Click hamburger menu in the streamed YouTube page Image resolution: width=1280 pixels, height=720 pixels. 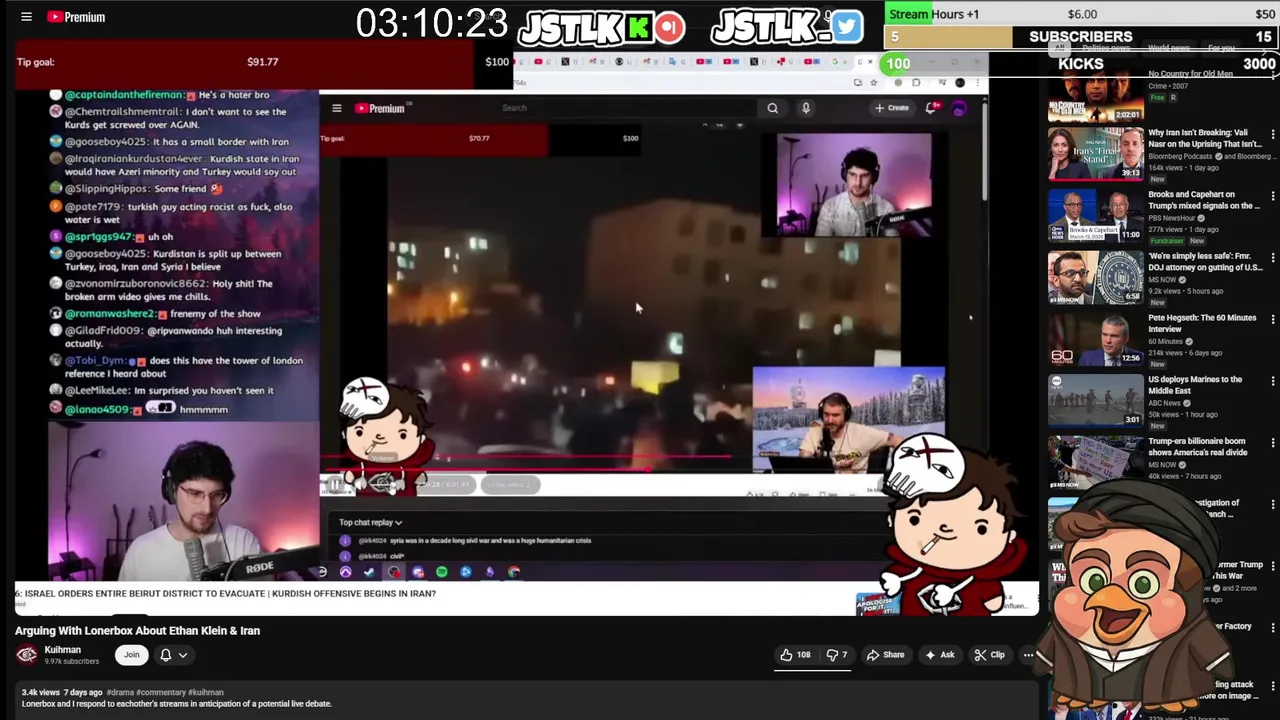[337, 108]
